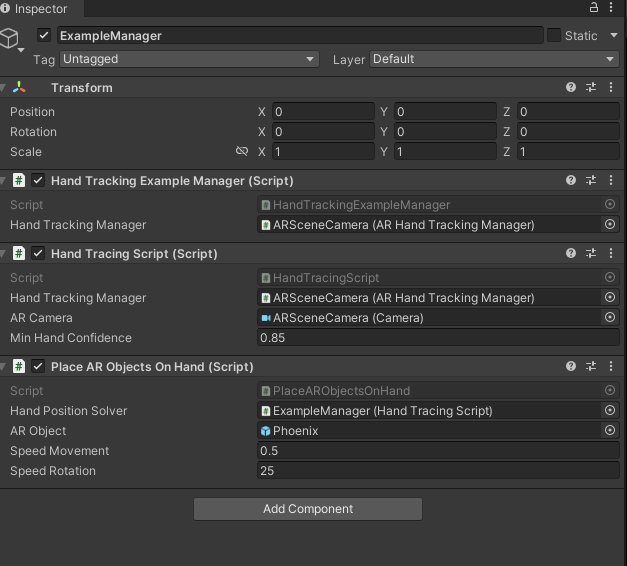Lock the Inspector panel
Viewport: 627px width, 566px height.
tap(594, 7)
